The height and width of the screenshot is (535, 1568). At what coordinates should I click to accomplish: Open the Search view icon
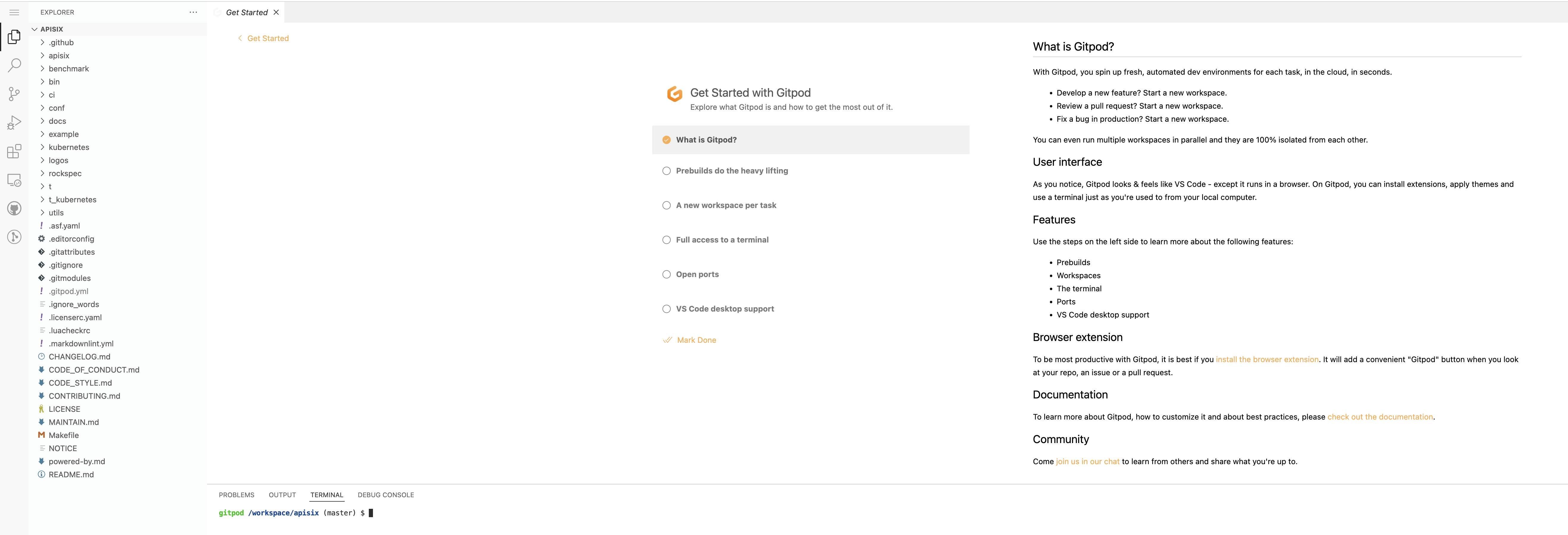[x=14, y=65]
